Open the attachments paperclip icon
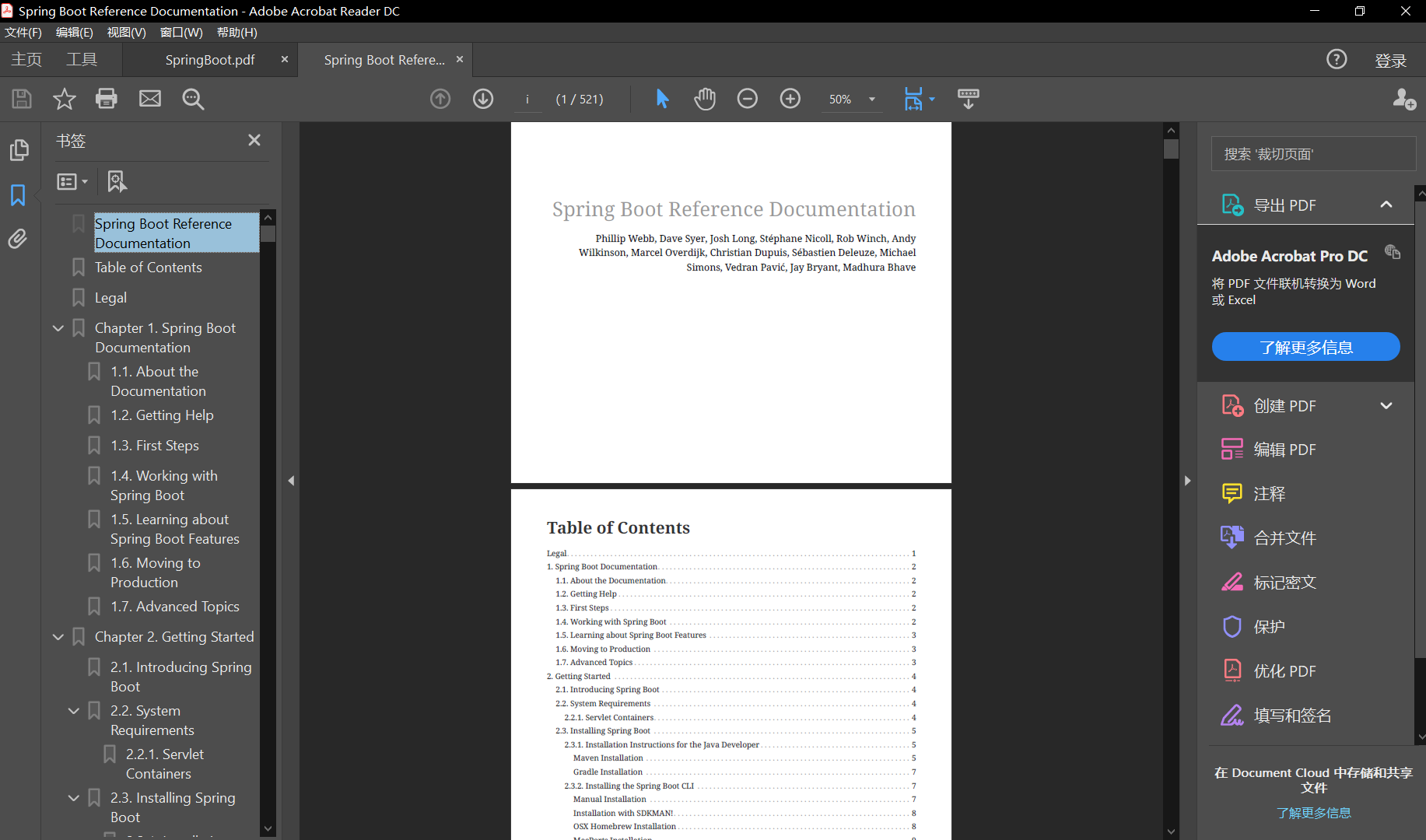 coord(18,238)
